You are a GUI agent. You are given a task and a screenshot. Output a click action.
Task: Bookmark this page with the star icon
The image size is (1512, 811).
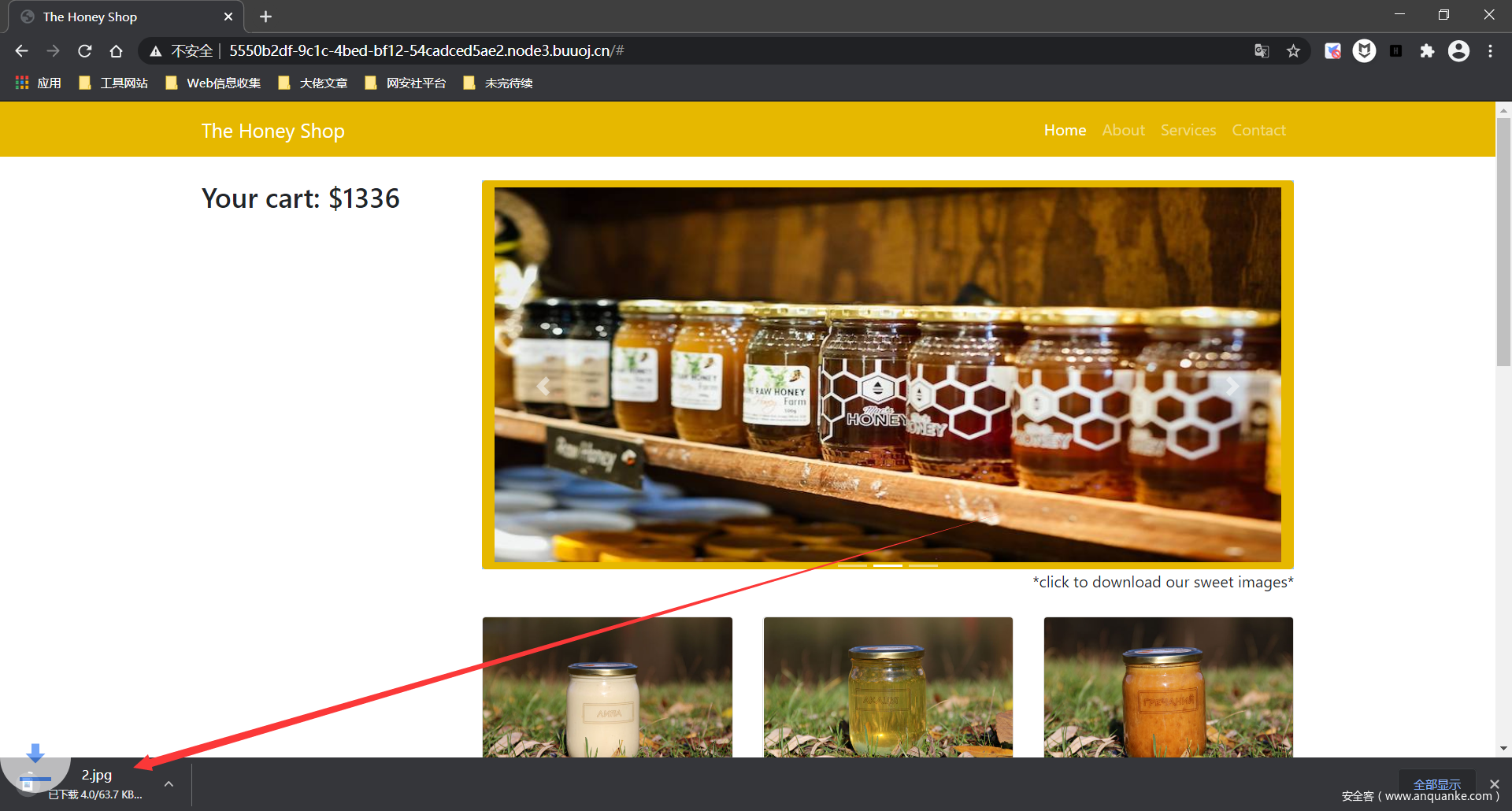coord(1293,51)
